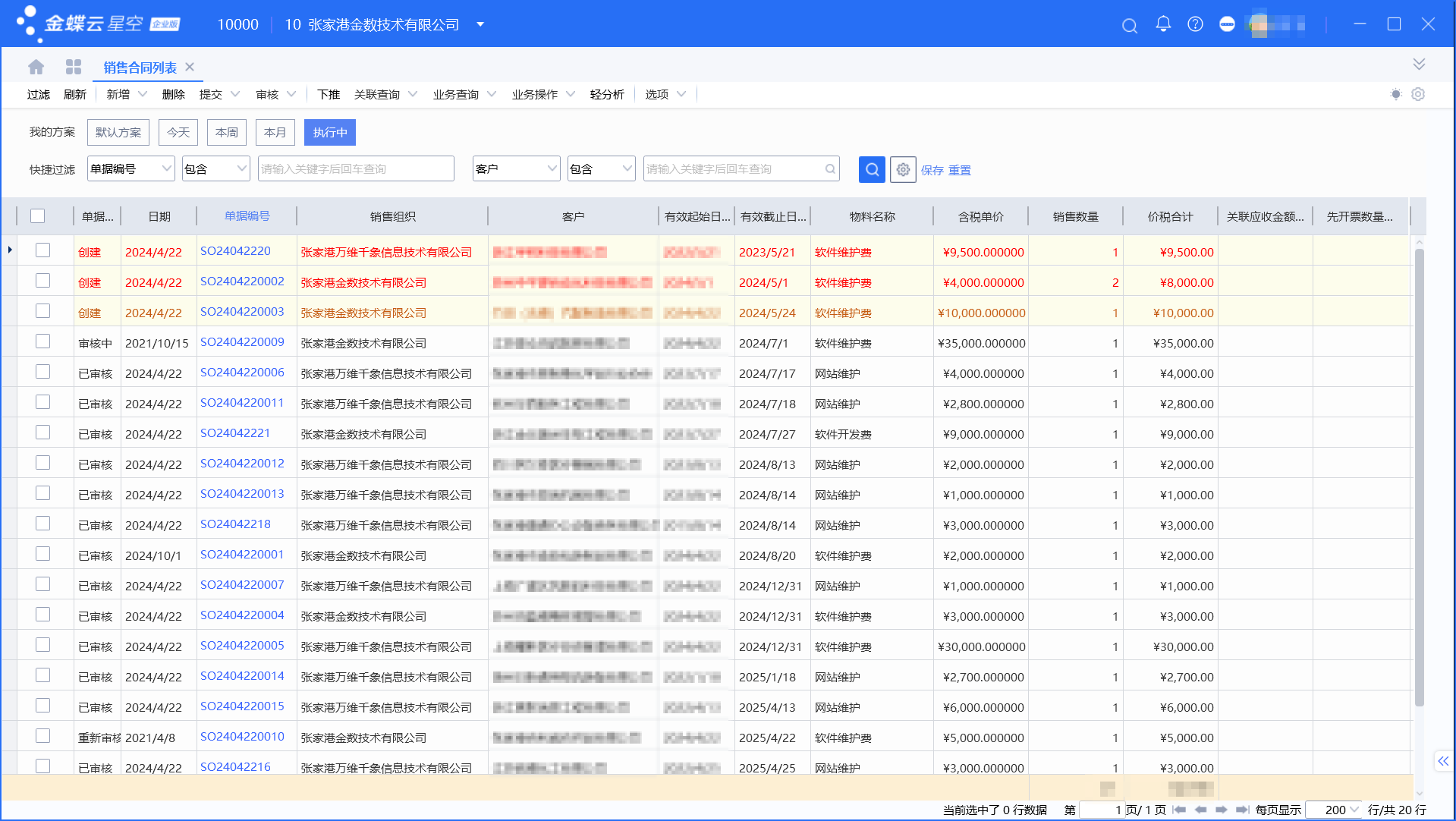Click the 金蝶云星空 logo
This screenshot has width=1456, height=821.
pyautogui.click(x=99, y=24)
